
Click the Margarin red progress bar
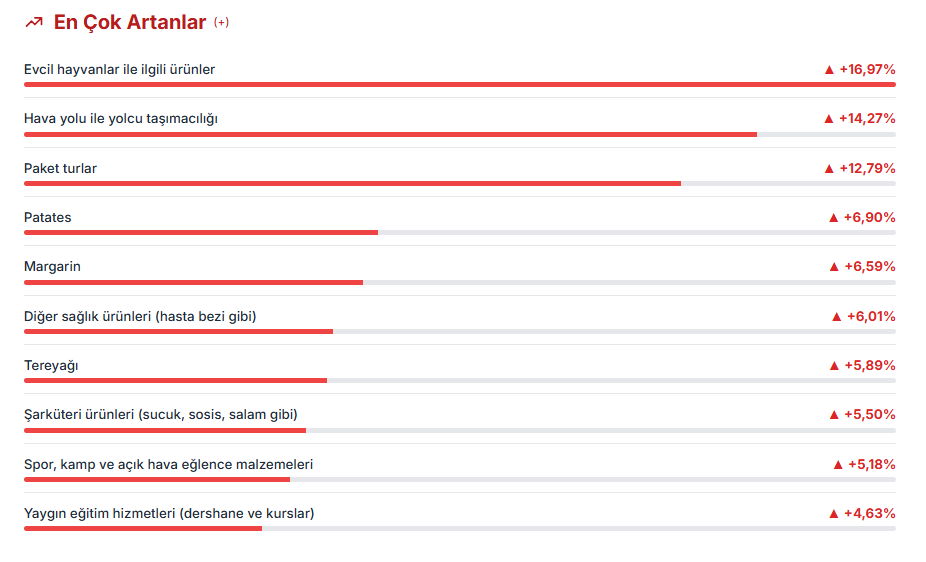193,282
